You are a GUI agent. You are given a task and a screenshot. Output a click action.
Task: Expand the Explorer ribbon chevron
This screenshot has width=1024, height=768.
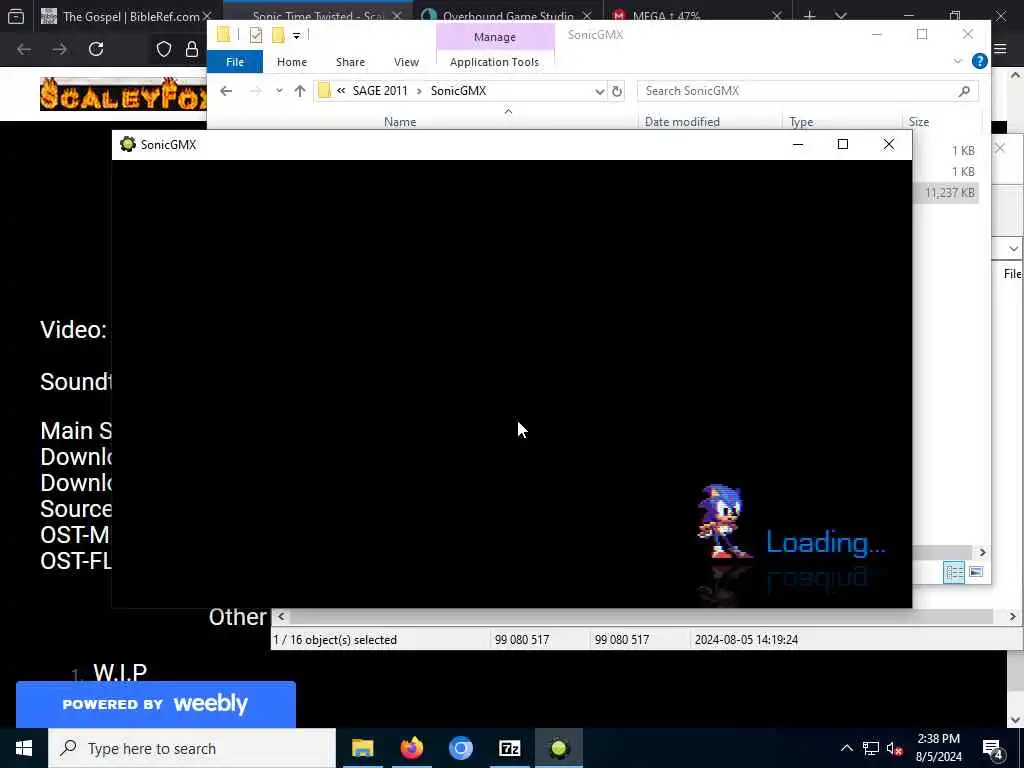(x=957, y=61)
